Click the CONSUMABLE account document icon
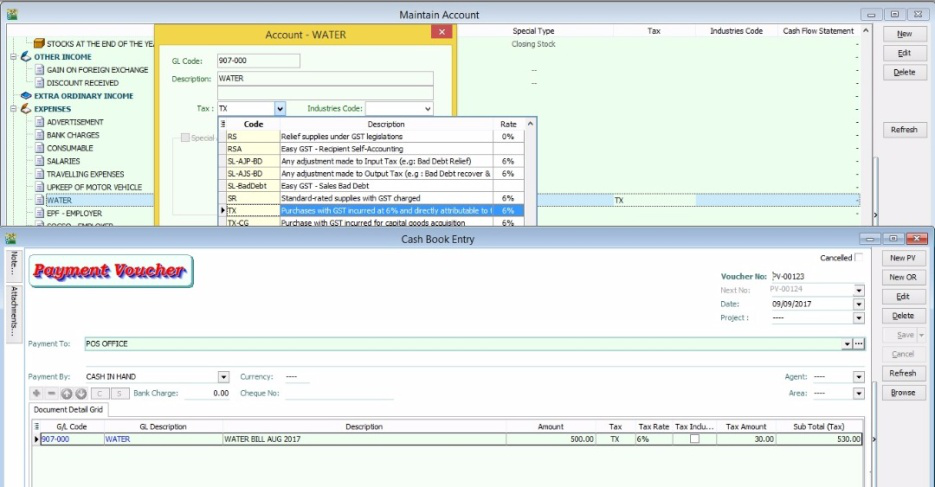935x487 pixels. [39, 148]
